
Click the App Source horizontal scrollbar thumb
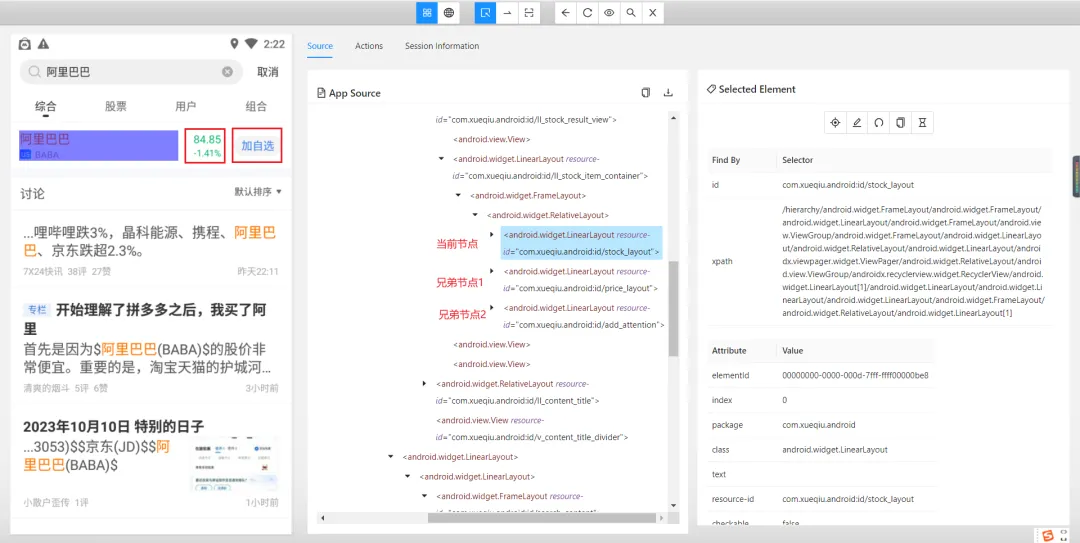(542, 518)
